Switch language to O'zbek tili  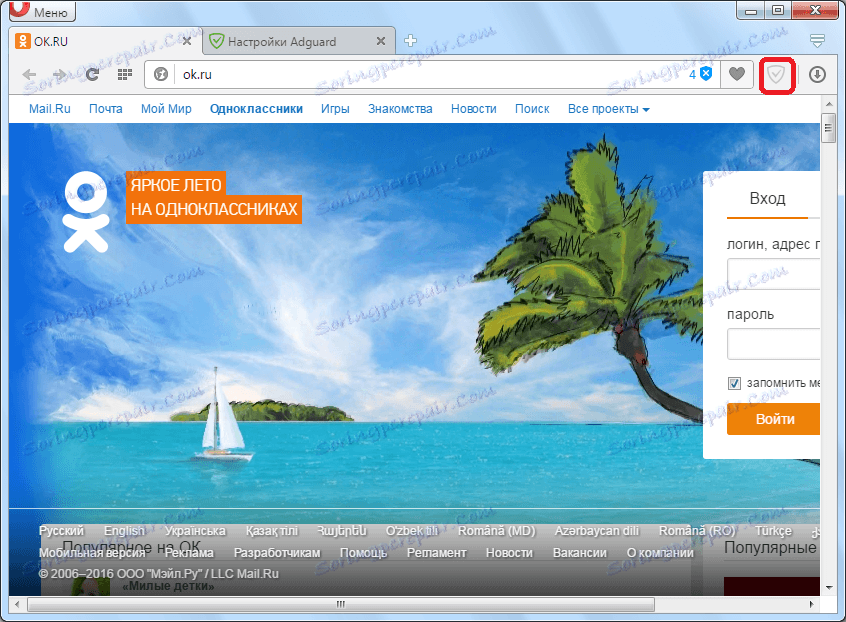pos(412,531)
